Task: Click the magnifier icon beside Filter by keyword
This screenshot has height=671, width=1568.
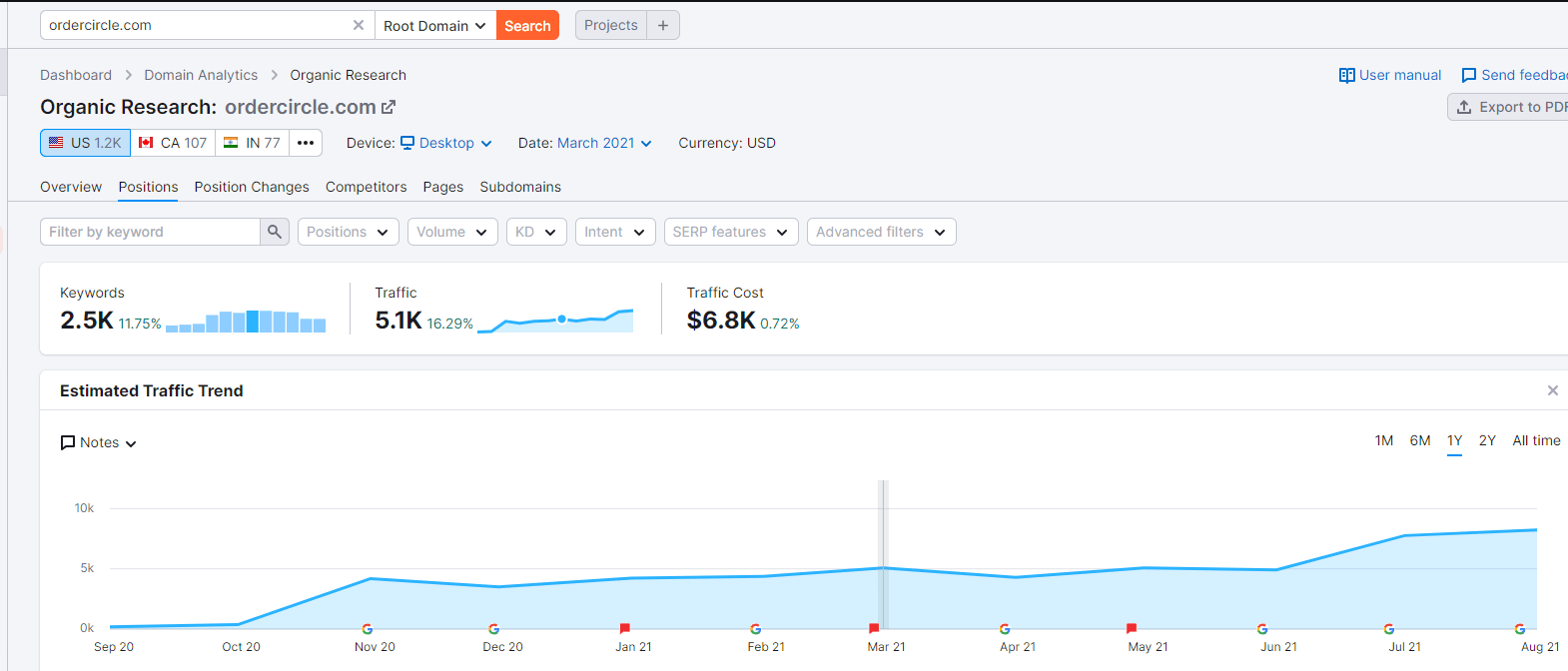Action: coord(275,232)
